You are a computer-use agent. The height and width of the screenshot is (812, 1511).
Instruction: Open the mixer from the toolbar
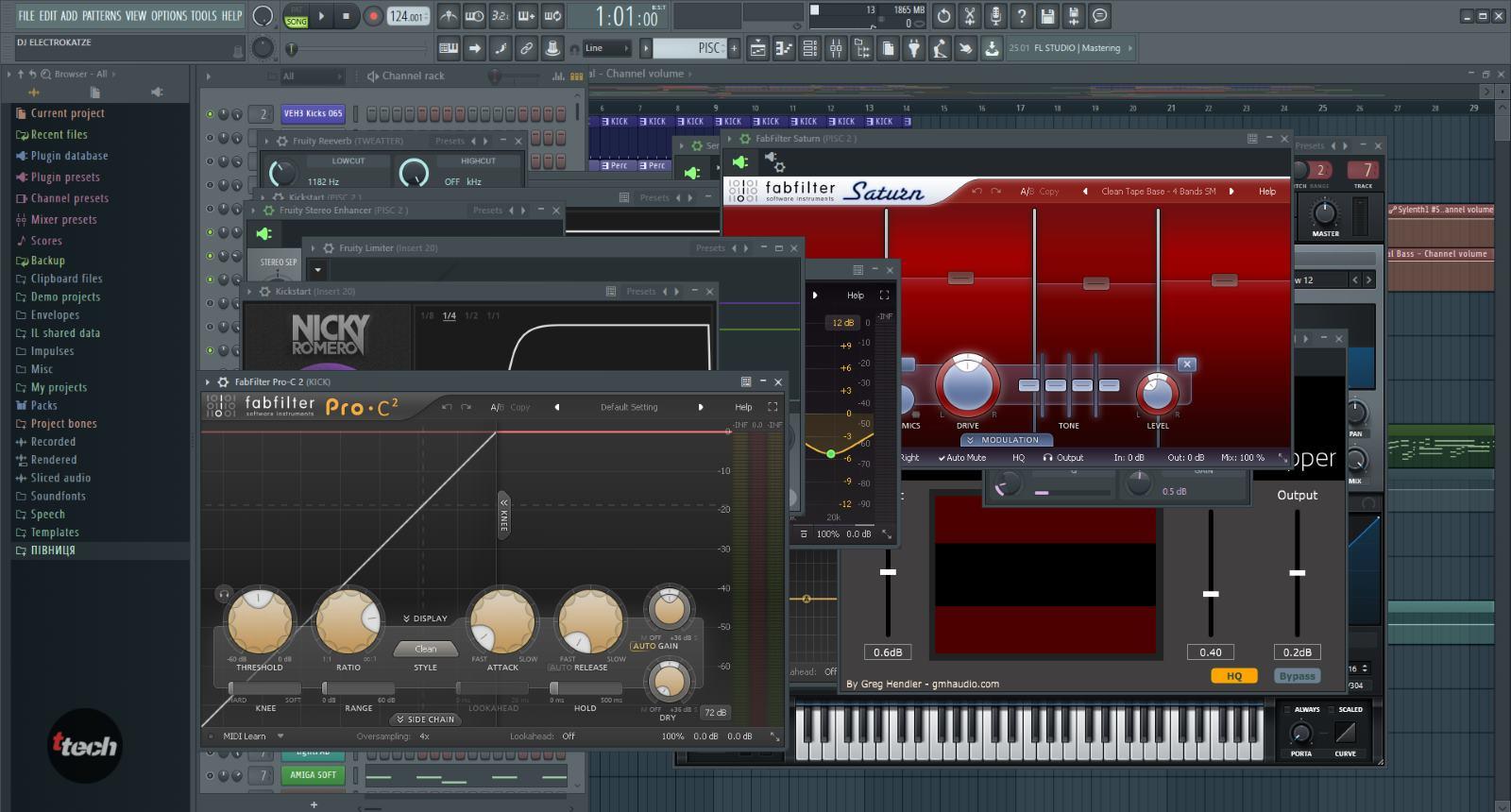pyautogui.click(x=836, y=48)
